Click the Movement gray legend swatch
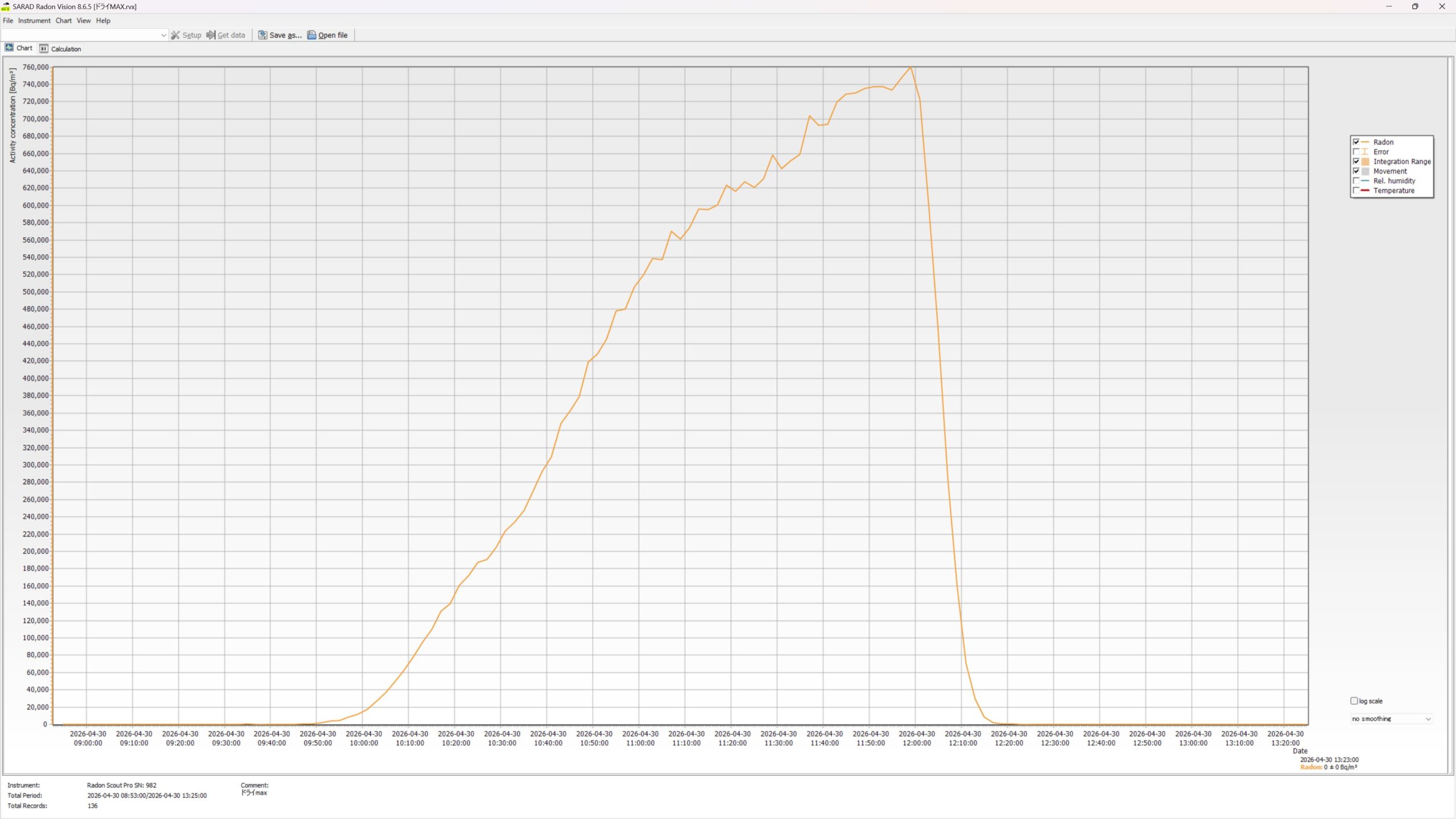The image size is (1456, 819). 1365,171
